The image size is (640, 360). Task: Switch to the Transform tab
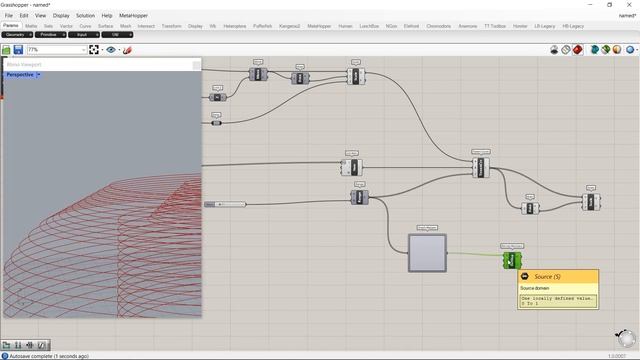(171, 26)
